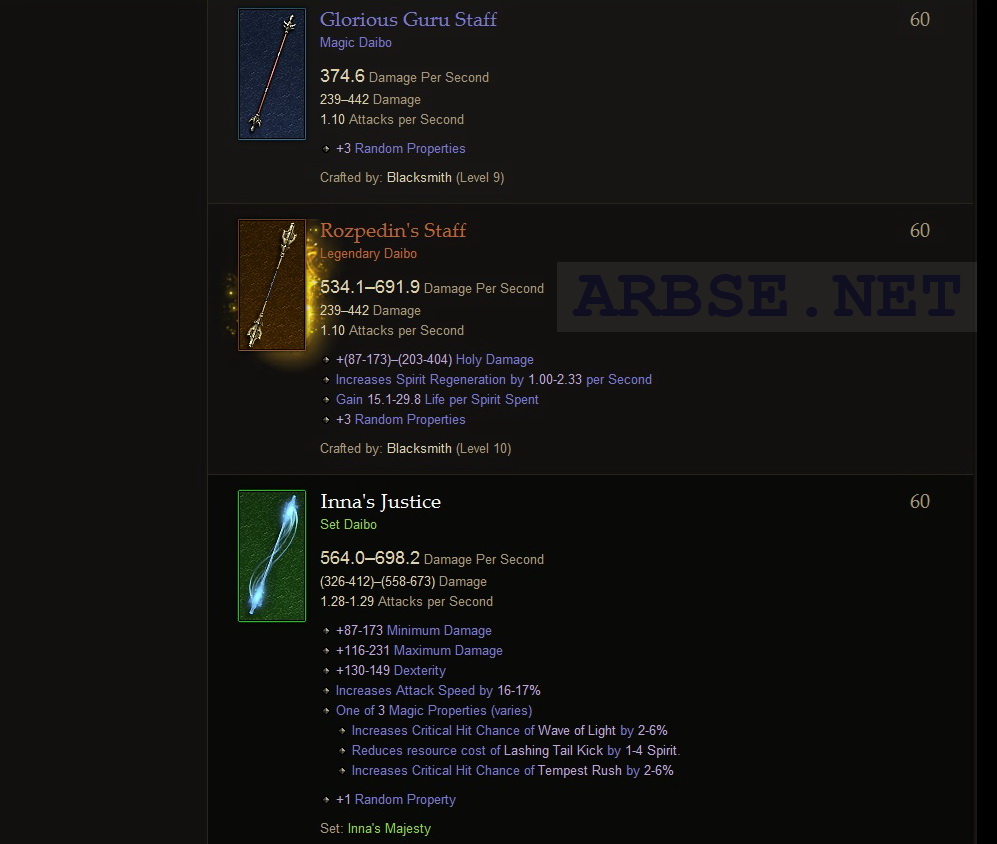Click the +116-231 Maximum Damage line
Viewport: 997px width, 844px height.
pos(419,651)
